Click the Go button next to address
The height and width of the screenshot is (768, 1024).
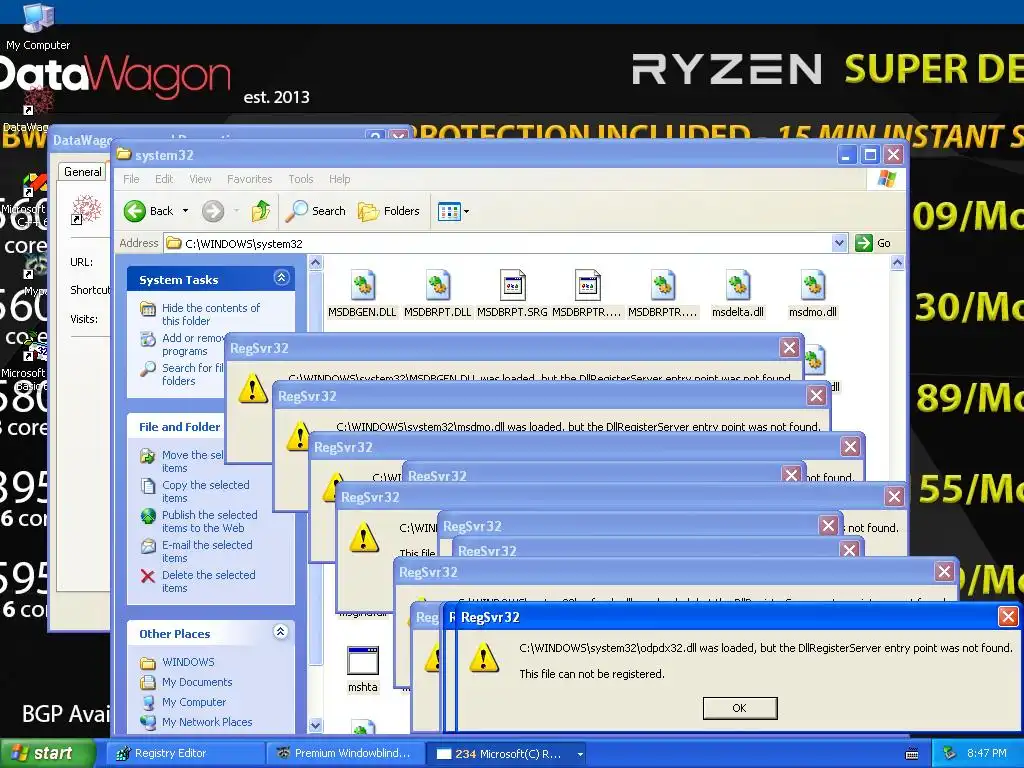[873, 243]
